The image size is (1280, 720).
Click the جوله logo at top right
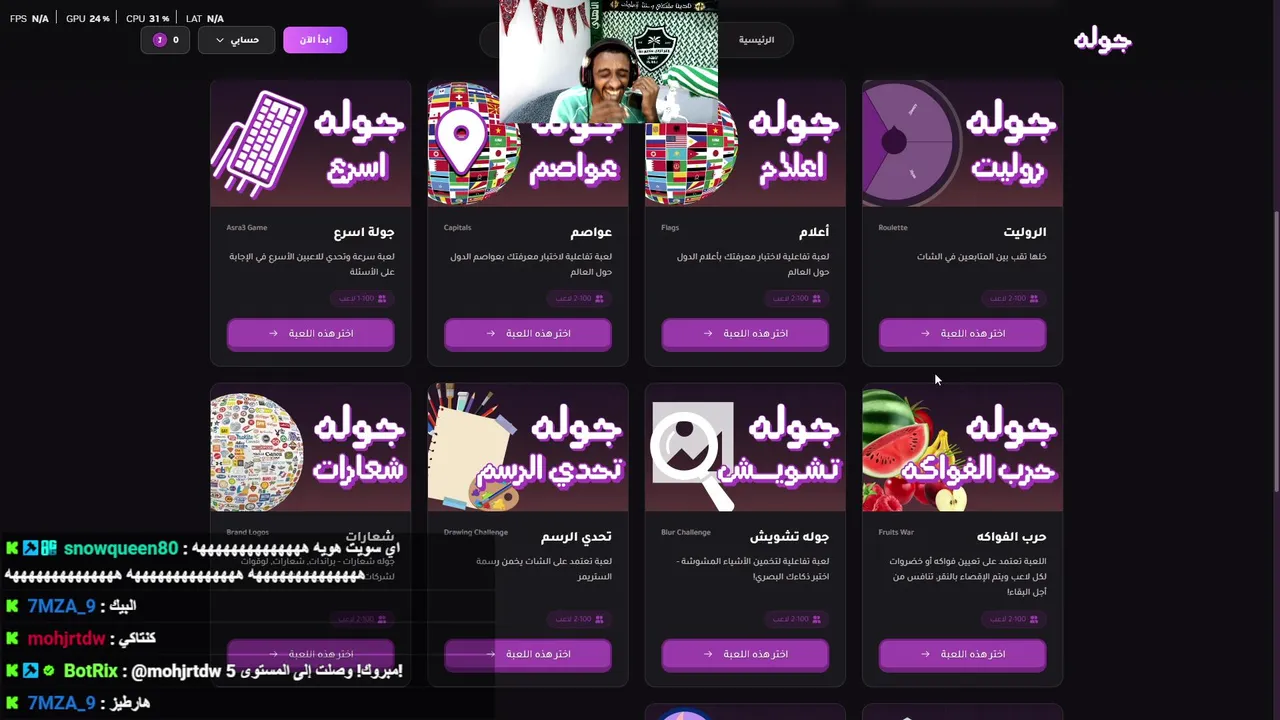click(x=1102, y=40)
